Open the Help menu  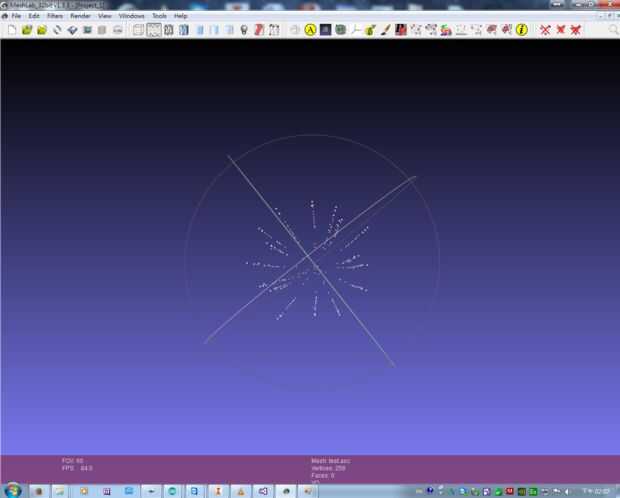(180, 16)
